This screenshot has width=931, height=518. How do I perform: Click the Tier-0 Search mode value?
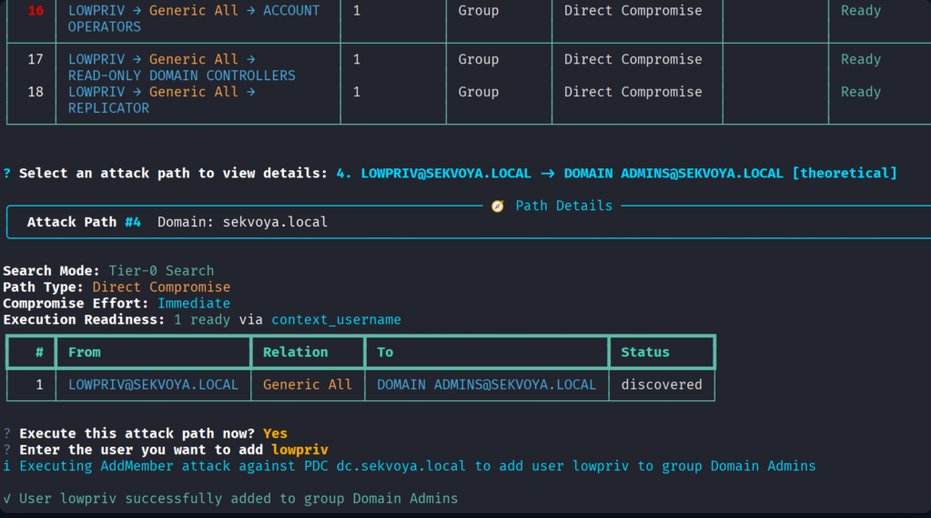click(161, 271)
